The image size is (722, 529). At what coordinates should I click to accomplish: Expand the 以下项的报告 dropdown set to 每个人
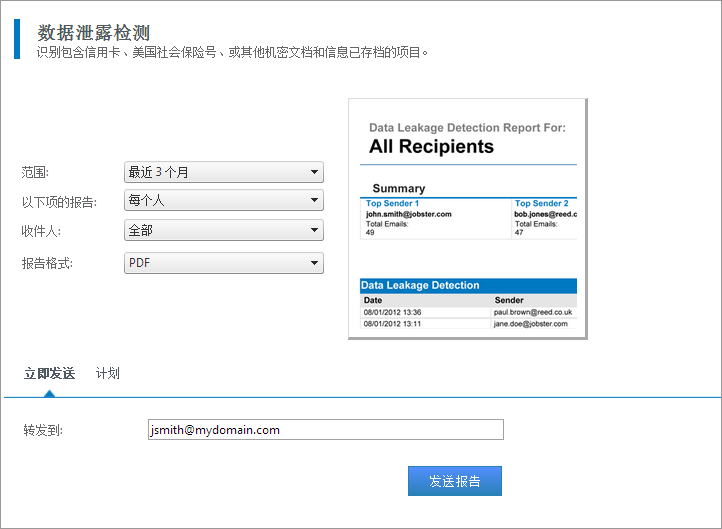point(224,201)
